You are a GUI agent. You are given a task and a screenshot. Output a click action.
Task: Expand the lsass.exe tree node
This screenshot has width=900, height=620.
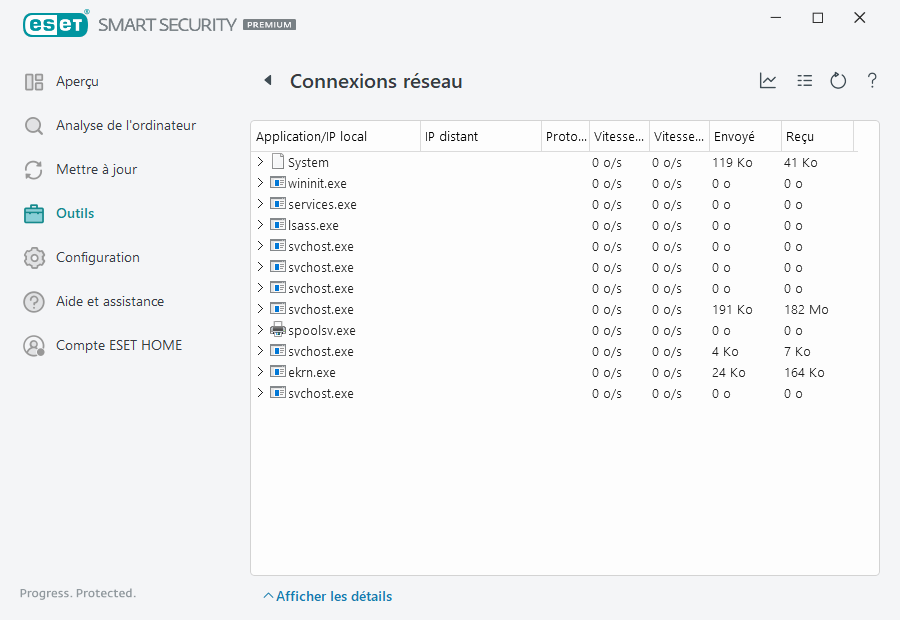pos(261,225)
